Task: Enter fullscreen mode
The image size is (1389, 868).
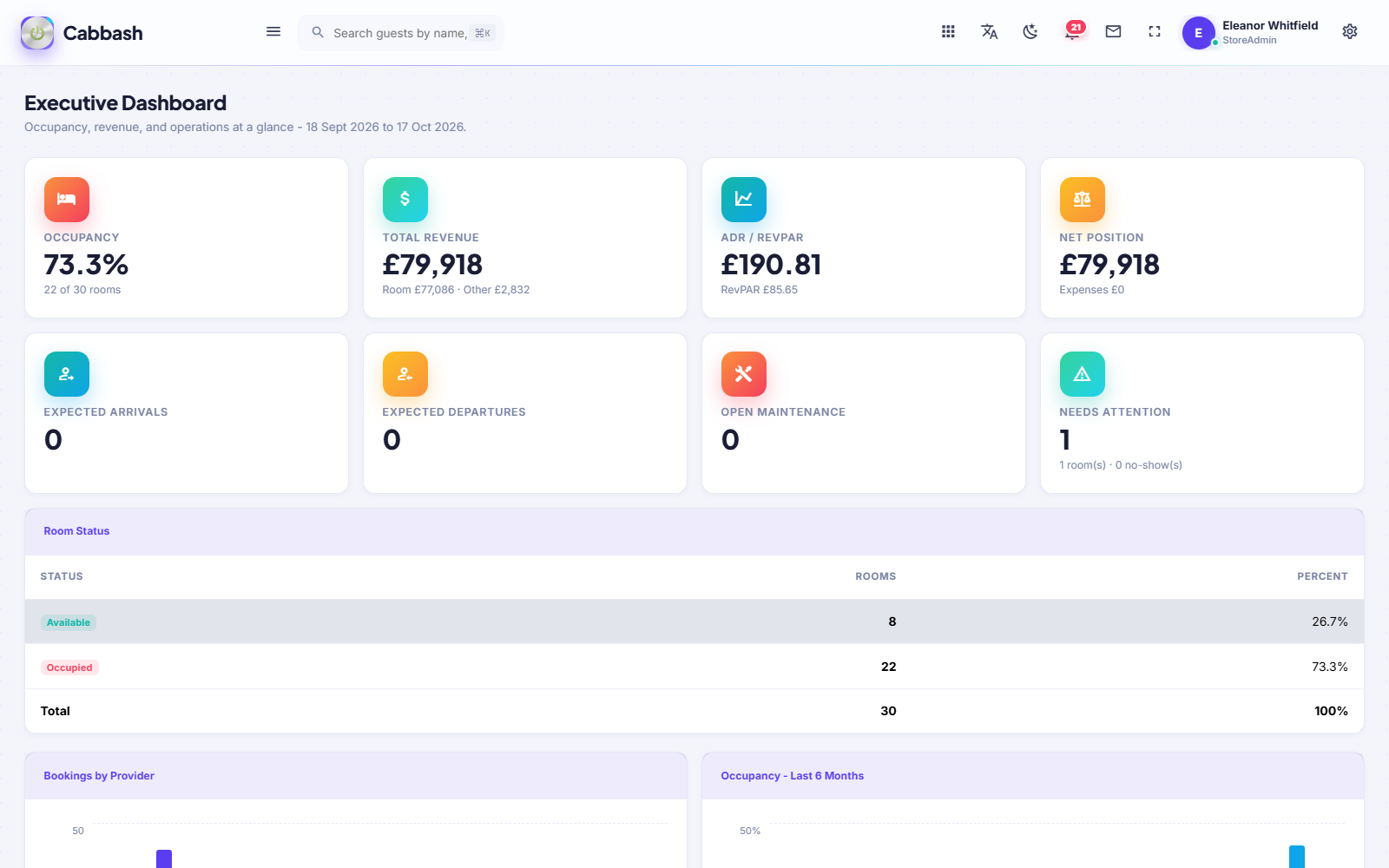Action: (1155, 32)
